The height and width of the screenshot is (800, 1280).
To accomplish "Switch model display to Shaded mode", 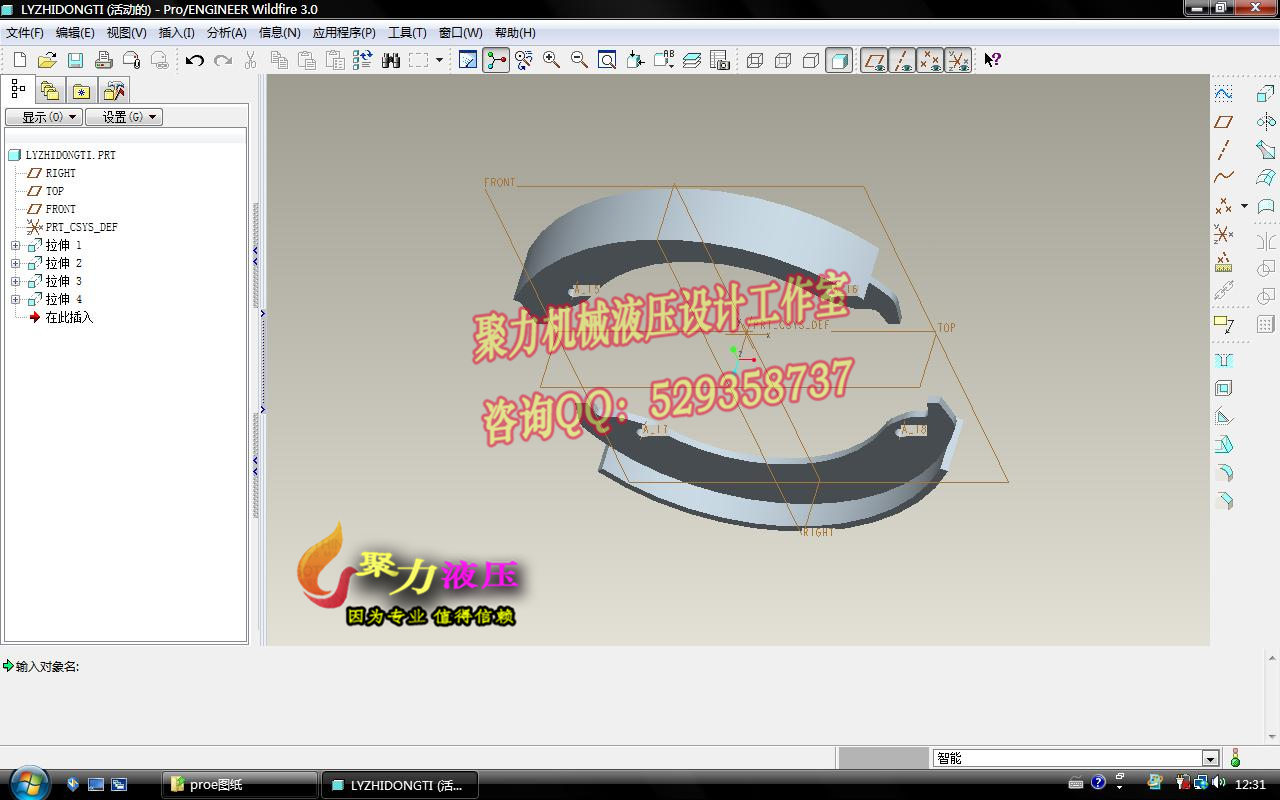I will point(839,60).
